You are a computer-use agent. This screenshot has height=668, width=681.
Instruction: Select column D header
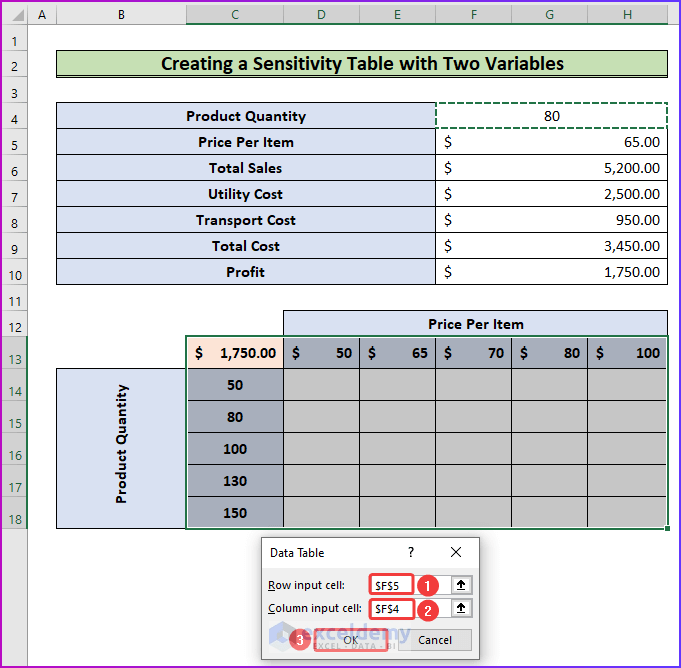(321, 15)
